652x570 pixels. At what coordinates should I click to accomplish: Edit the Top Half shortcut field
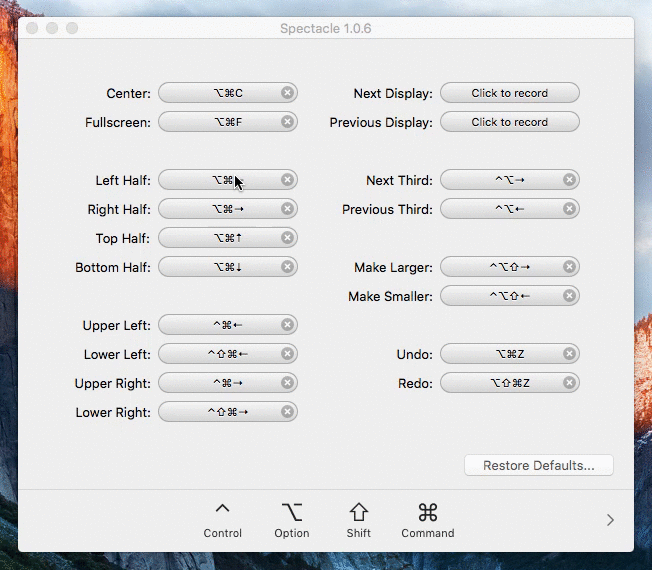(228, 238)
